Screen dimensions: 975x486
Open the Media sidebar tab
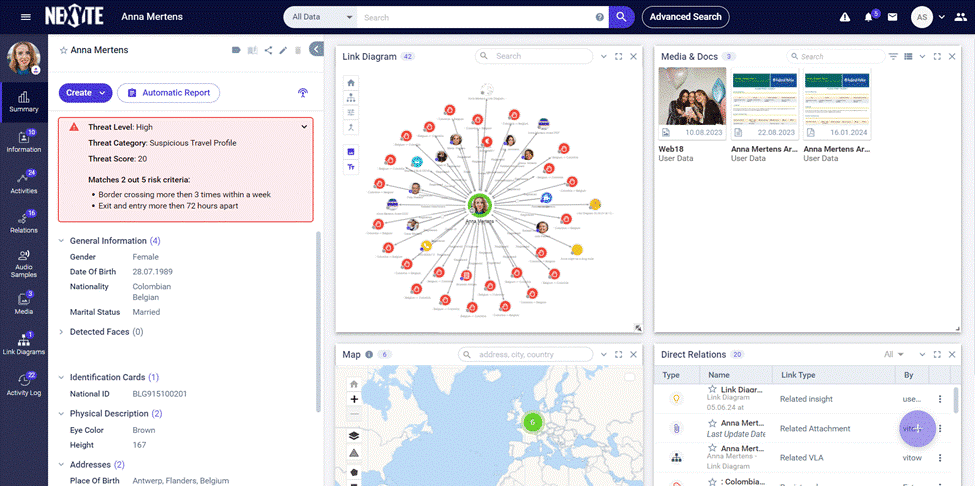click(24, 303)
